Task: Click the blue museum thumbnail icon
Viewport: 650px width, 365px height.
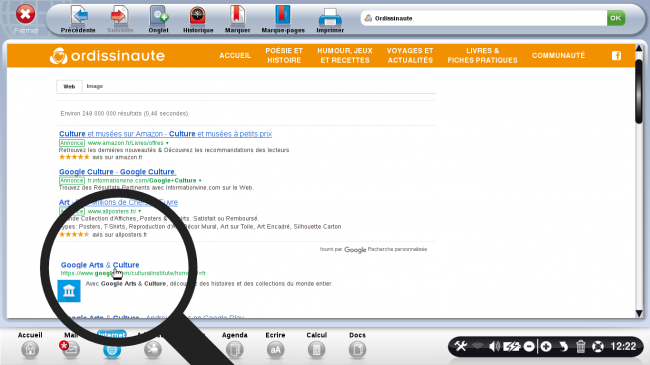Action: coord(69,291)
